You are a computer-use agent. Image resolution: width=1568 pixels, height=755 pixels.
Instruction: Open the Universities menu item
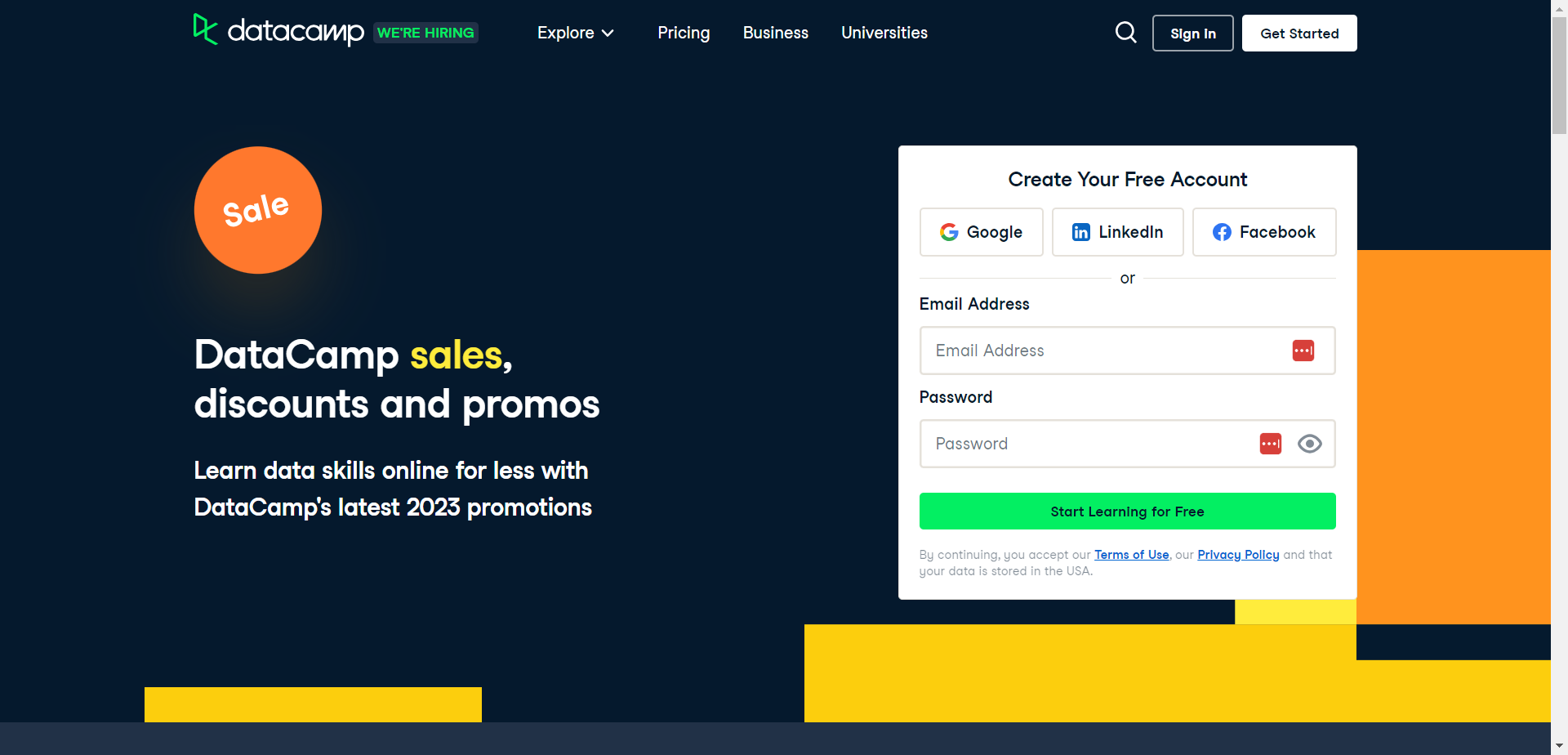[x=884, y=33]
